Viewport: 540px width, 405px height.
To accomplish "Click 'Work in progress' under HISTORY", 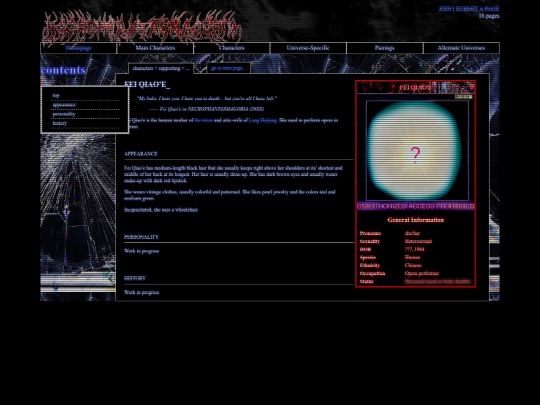I will tap(142, 292).
